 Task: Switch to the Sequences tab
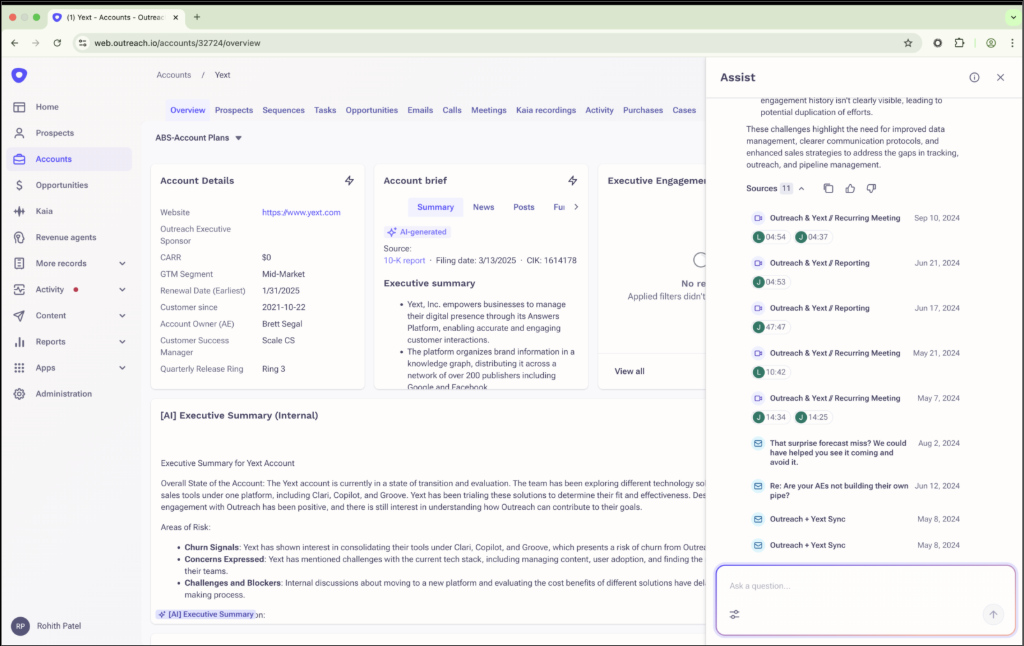click(283, 110)
